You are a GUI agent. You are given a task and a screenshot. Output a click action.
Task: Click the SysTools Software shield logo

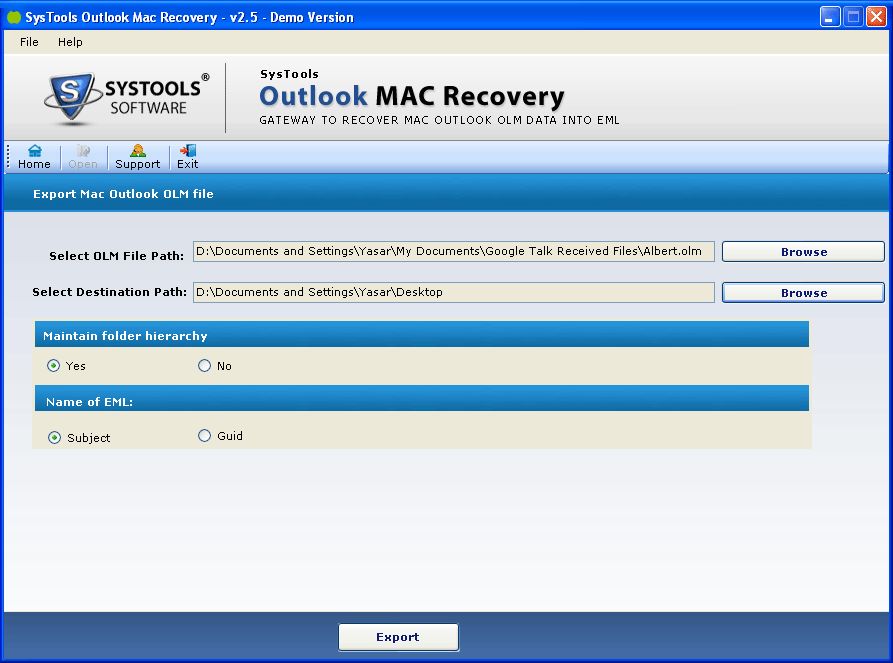[71, 97]
